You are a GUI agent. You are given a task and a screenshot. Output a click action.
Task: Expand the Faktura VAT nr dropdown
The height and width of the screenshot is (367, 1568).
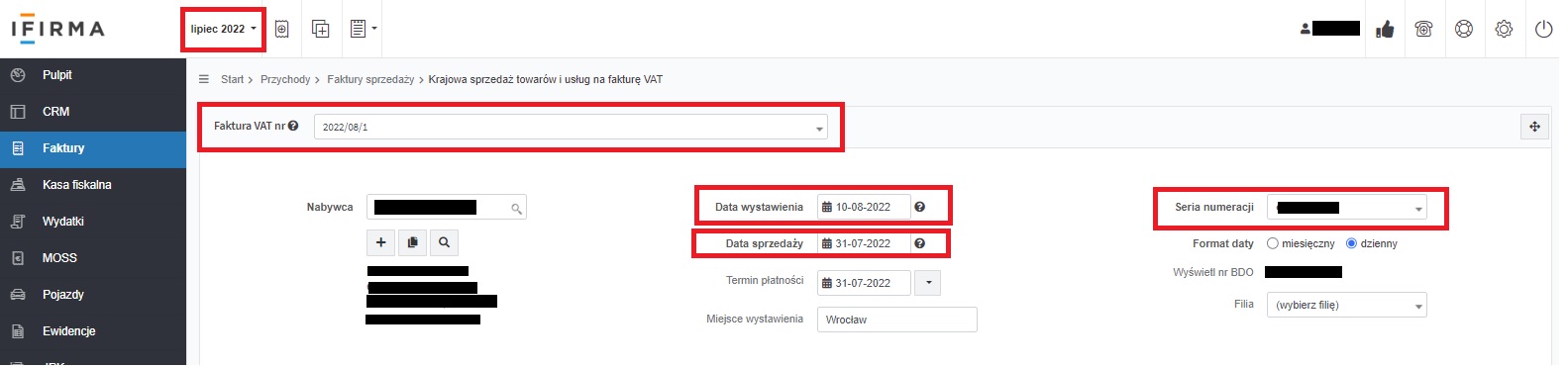pyautogui.click(x=571, y=127)
